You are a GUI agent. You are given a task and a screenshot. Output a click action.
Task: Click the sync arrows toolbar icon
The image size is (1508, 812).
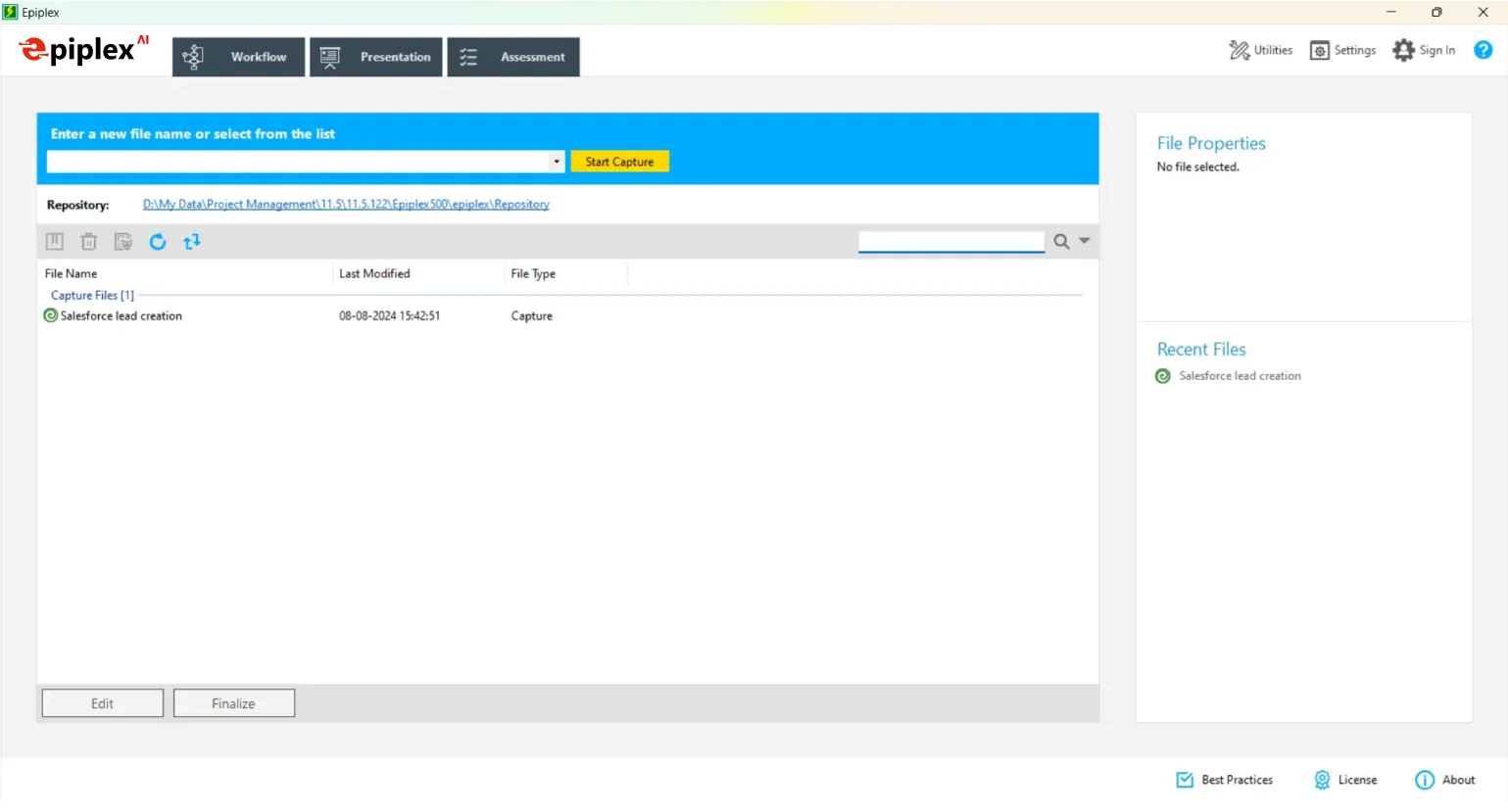(x=192, y=242)
